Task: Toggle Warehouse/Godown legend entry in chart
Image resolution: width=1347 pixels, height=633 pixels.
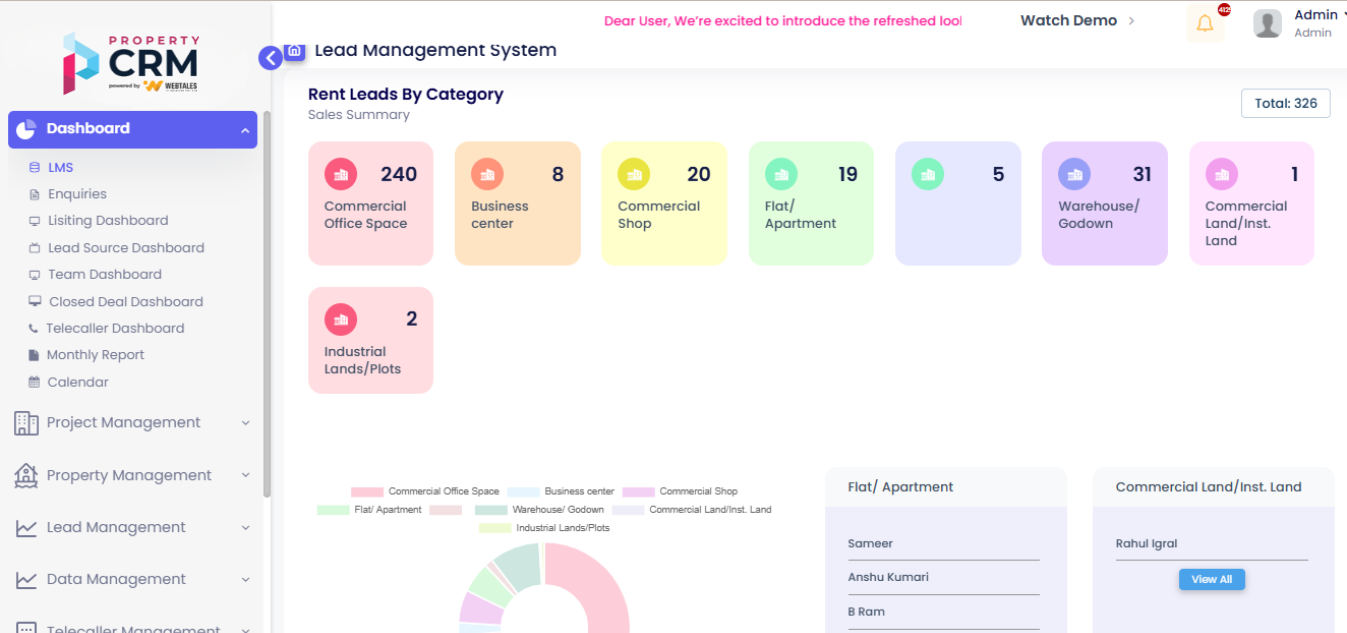Action: coord(540,509)
